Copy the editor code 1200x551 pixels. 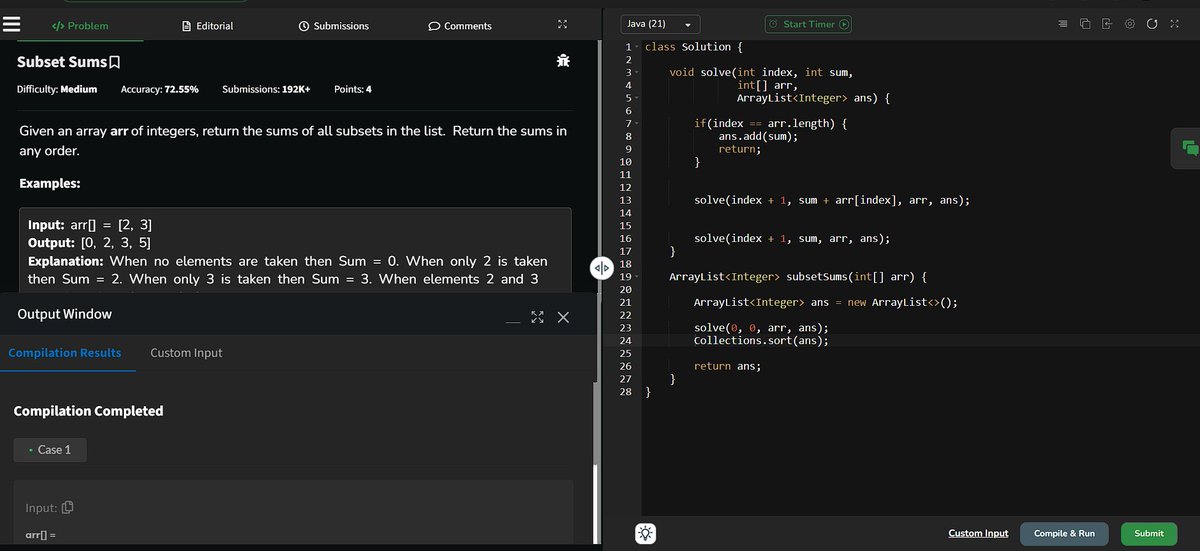pos(1085,24)
